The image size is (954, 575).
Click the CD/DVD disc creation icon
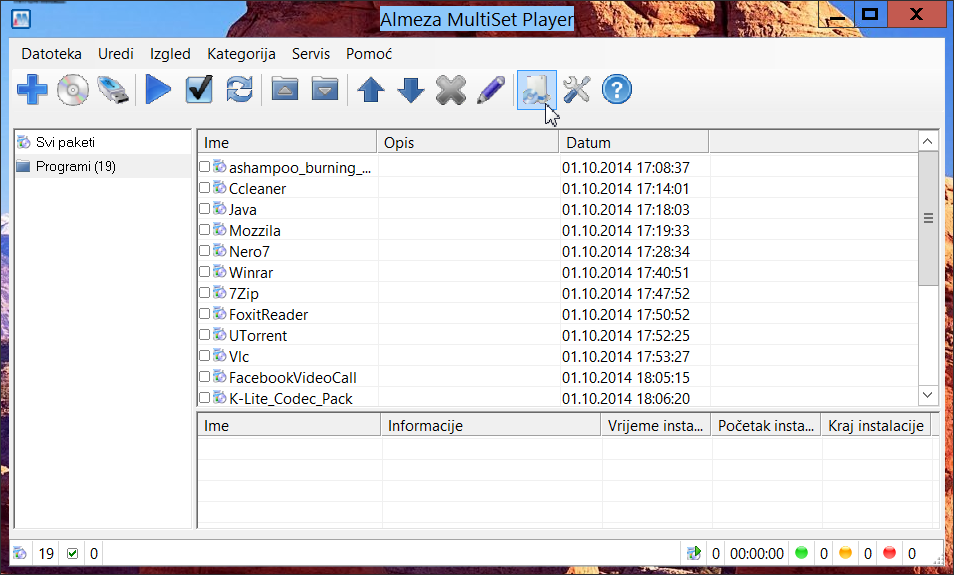[72, 90]
